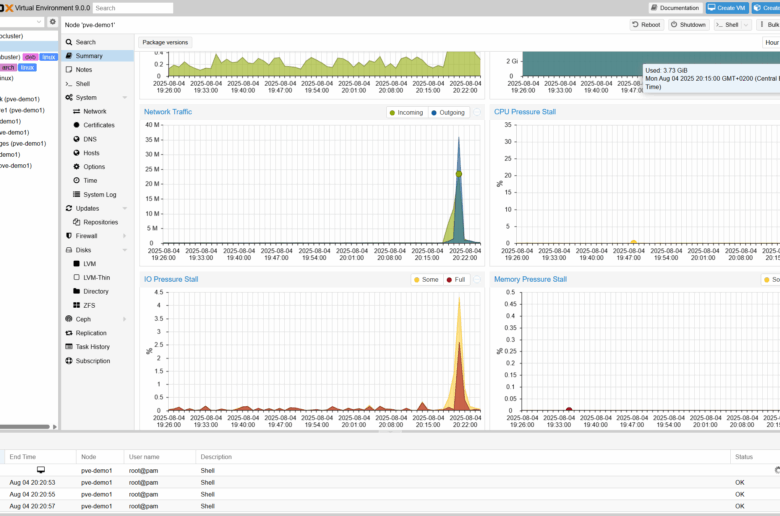Image resolution: width=780 pixels, height=516 pixels.
Task: Select the Summary menu item
Action: [88, 56]
